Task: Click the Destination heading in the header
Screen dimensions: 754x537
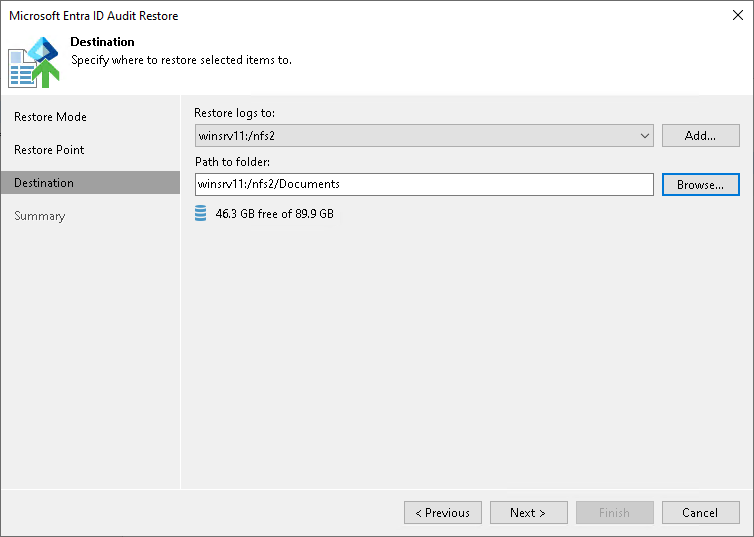Action: click(102, 42)
